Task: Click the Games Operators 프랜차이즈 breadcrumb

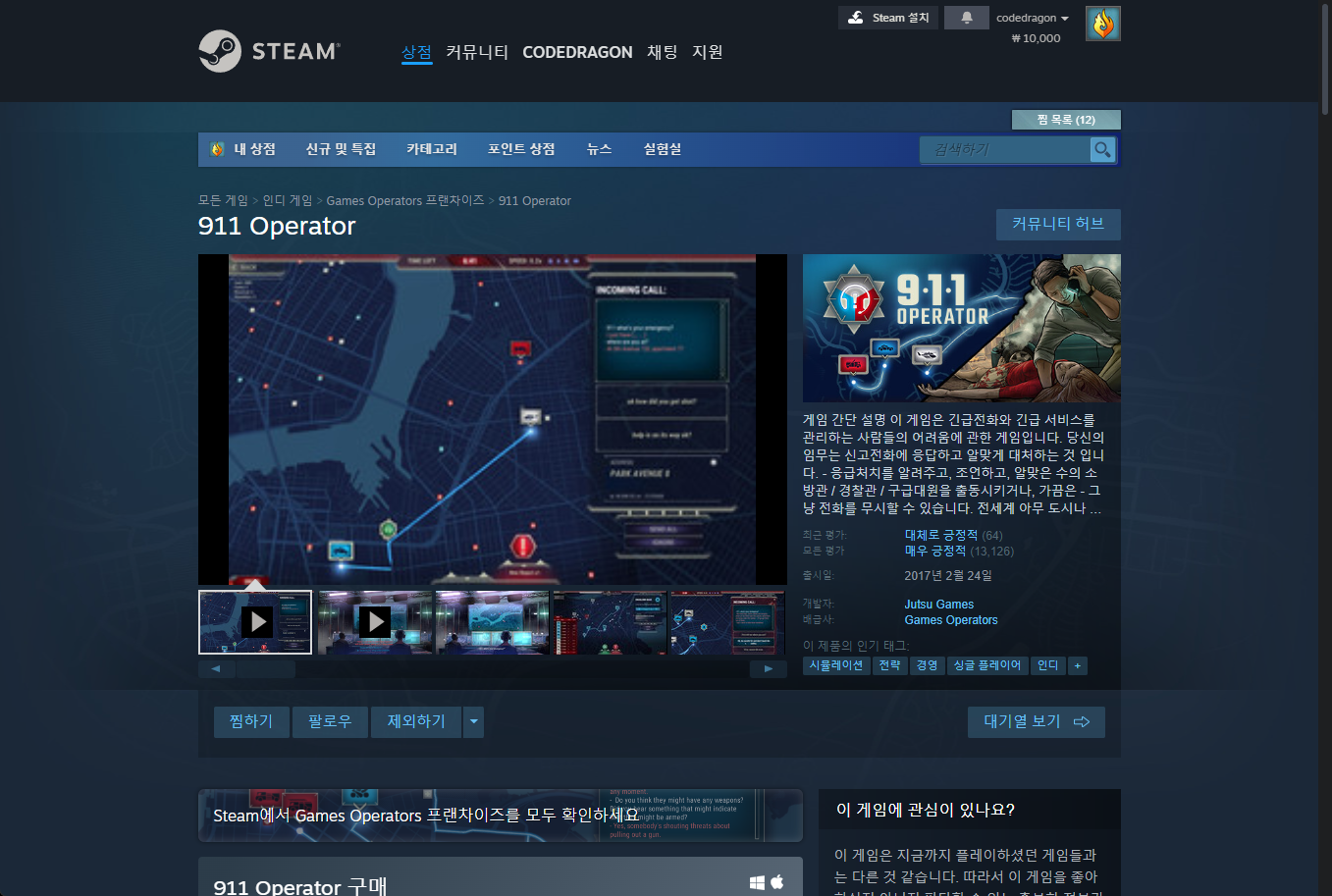Action: point(405,200)
